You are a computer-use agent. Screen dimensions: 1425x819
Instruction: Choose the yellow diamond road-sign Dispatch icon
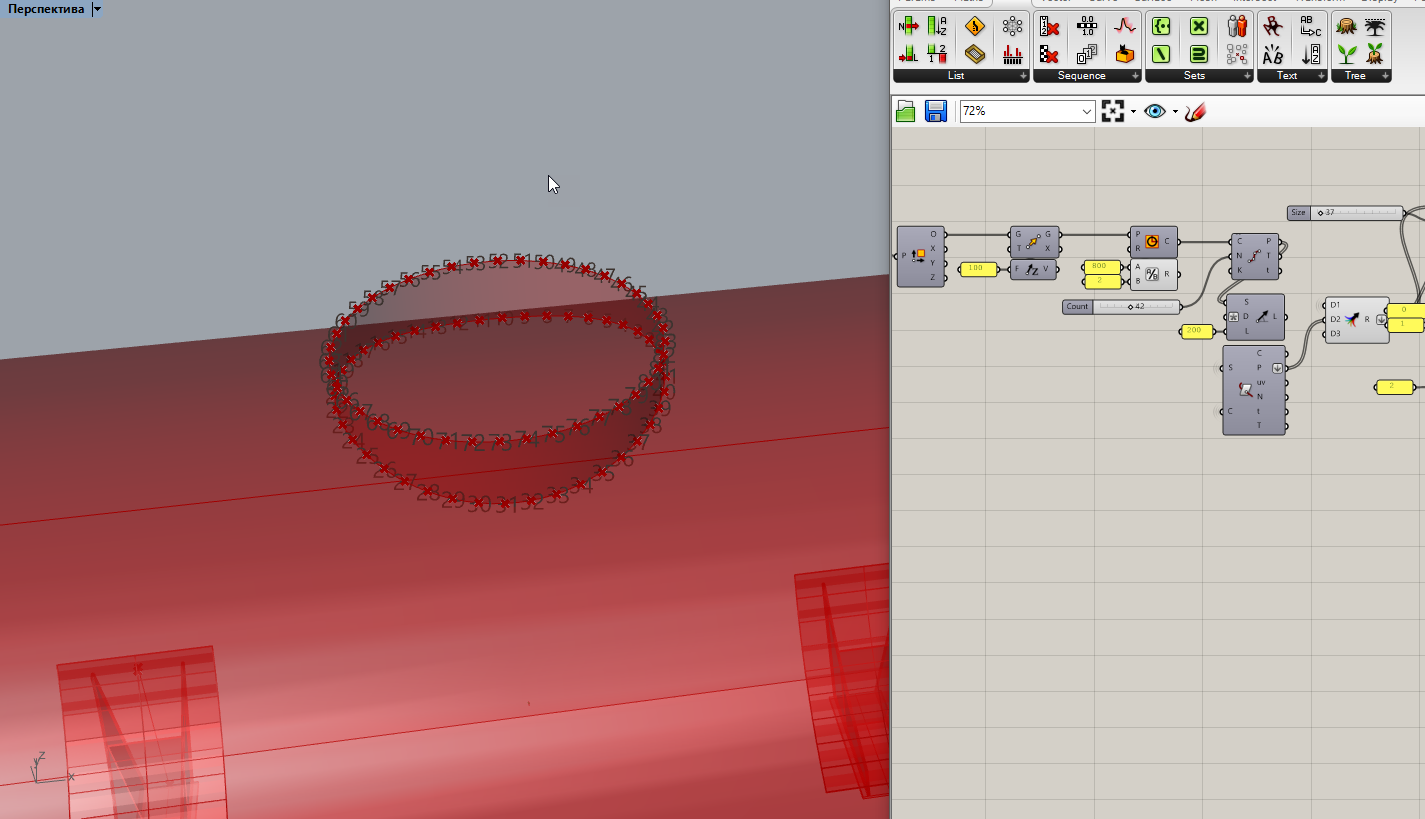[975, 27]
